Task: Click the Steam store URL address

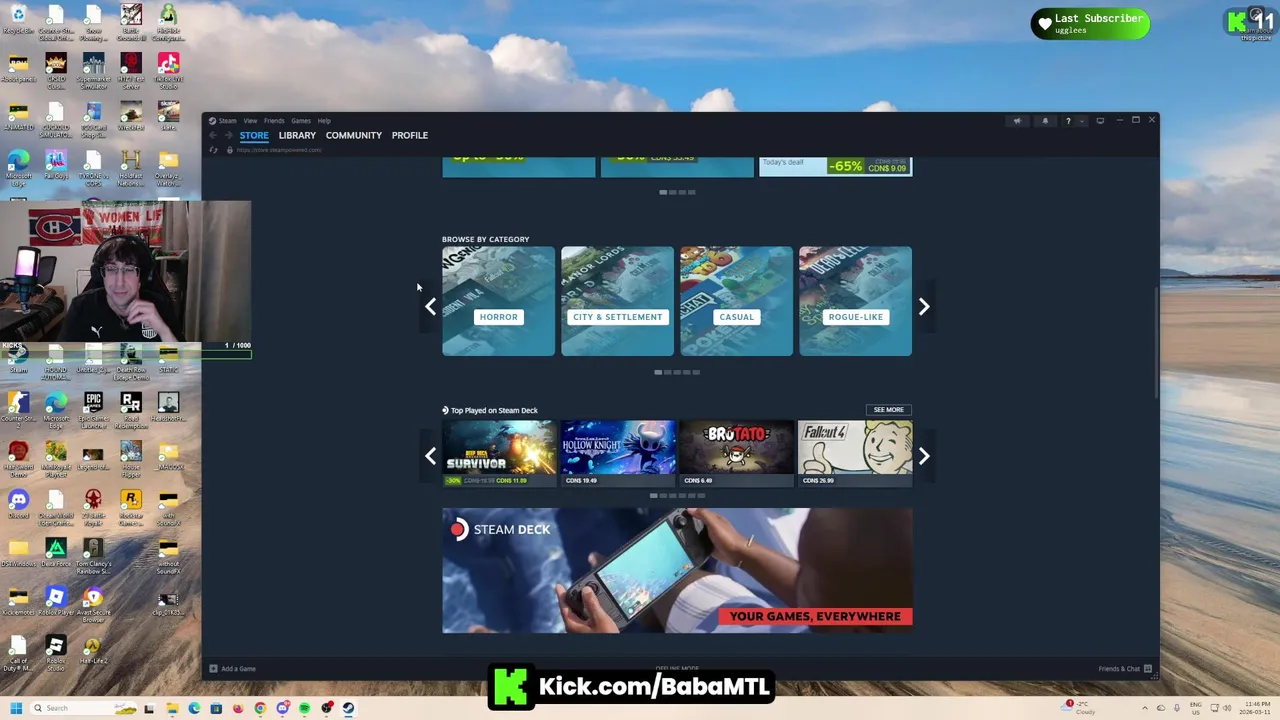Action: [279, 150]
